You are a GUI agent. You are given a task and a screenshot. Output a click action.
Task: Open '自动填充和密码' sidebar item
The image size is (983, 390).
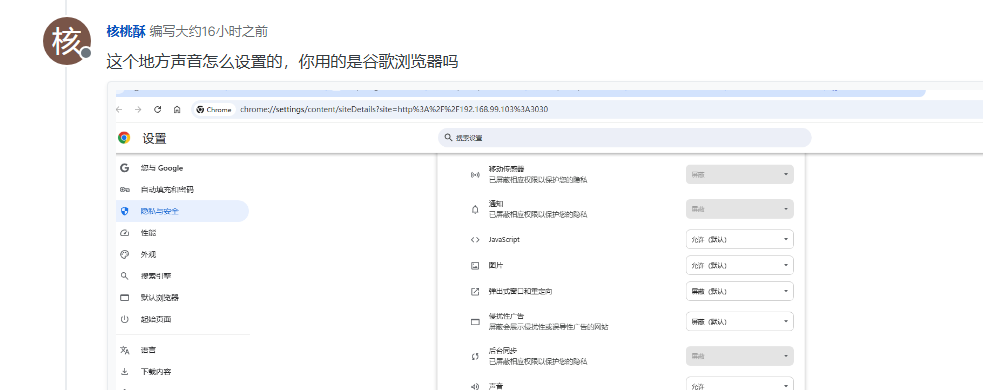tap(167, 189)
